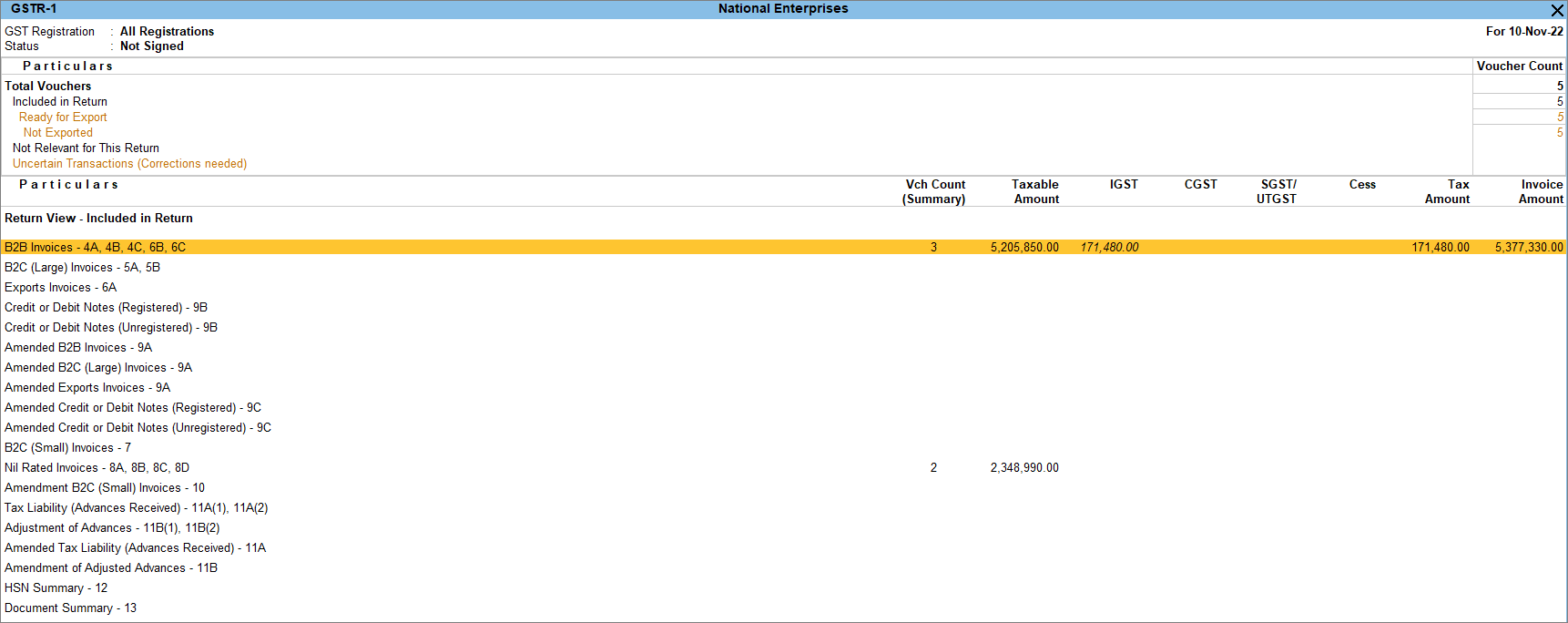Select the Not Exported line
This screenshot has height=623, width=1568.
pyautogui.click(x=58, y=132)
